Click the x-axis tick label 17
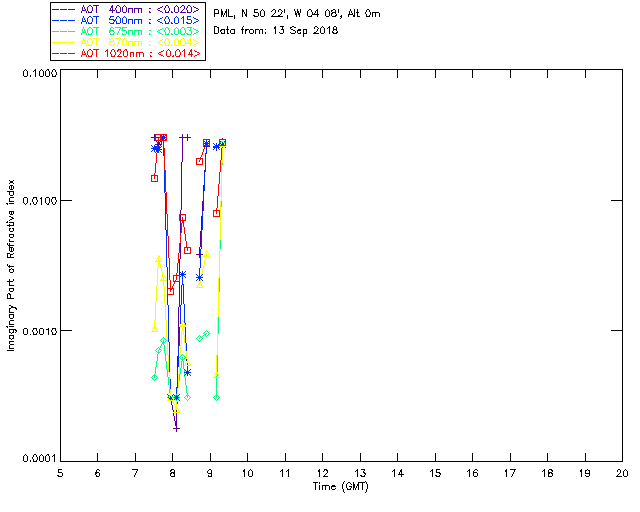 pyautogui.click(x=510, y=473)
